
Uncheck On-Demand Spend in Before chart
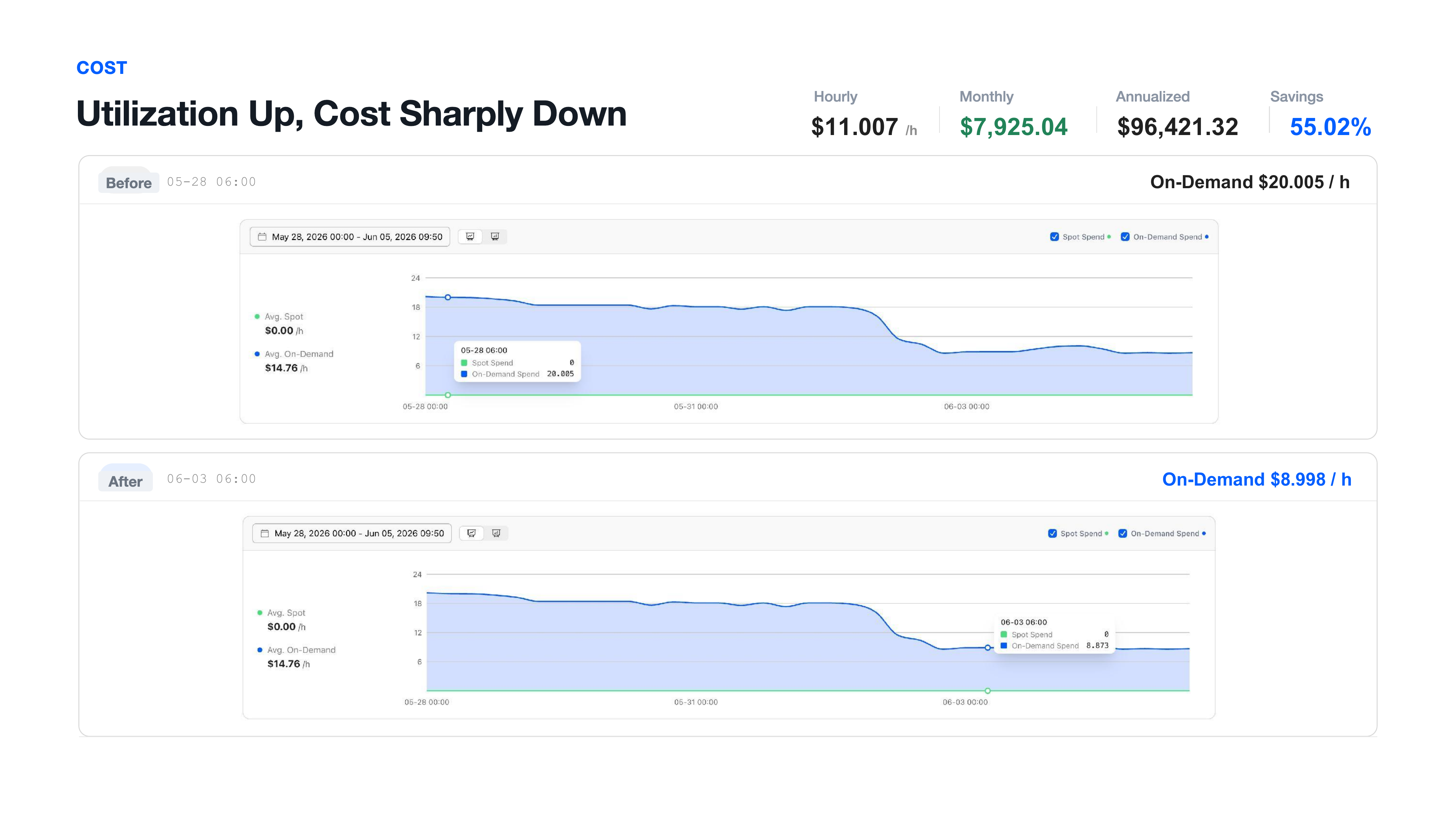point(1125,237)
